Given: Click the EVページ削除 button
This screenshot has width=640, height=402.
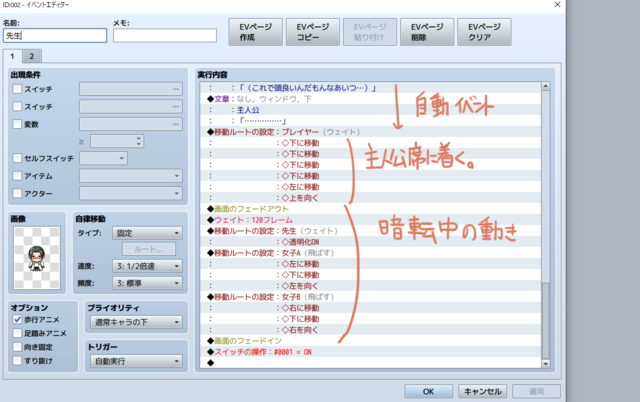Looking at the screenshot, I should [427, 32].
